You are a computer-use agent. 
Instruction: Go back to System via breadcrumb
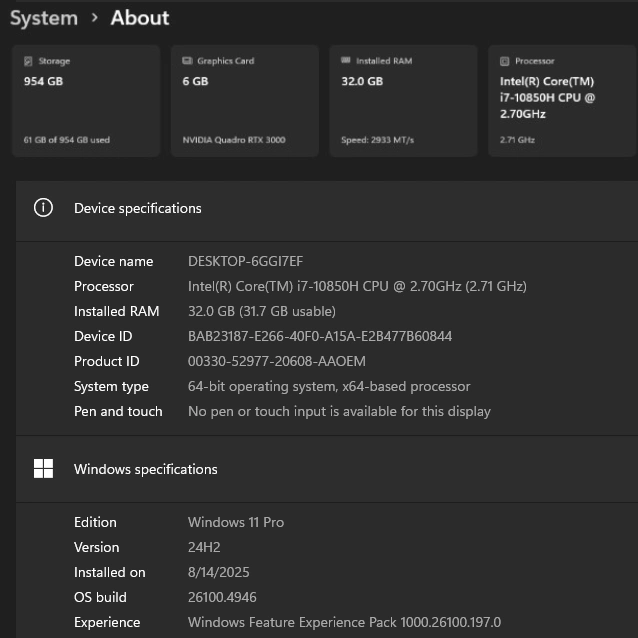pyautogui.click(x=43, y=18)
